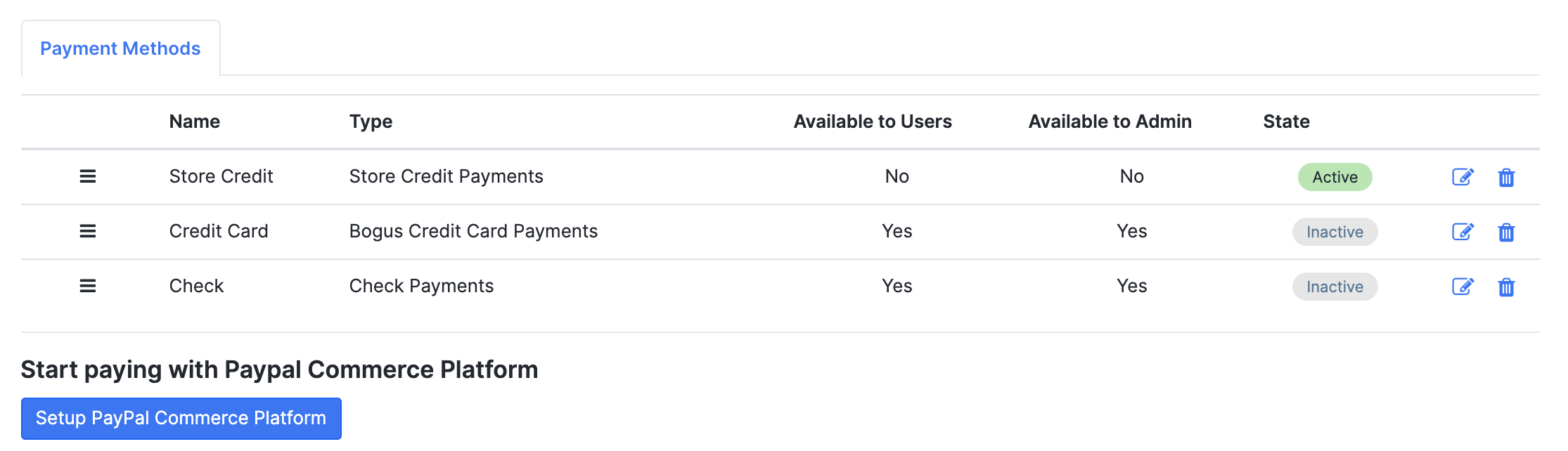Select the Payment Methods tab
This screenshot has width=1568, height=451.
coord(120,48)
